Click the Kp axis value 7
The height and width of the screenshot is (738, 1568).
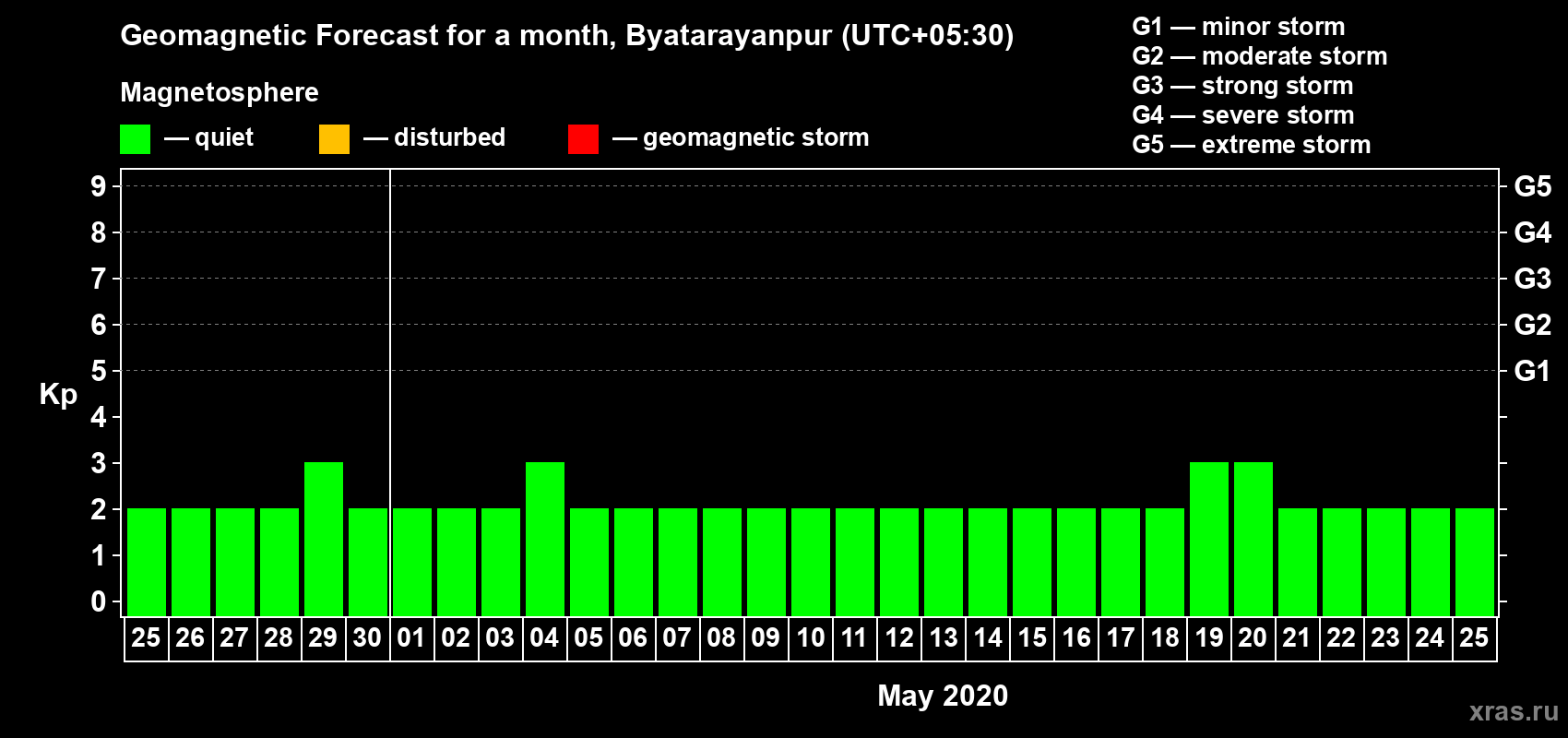[99, 279]
